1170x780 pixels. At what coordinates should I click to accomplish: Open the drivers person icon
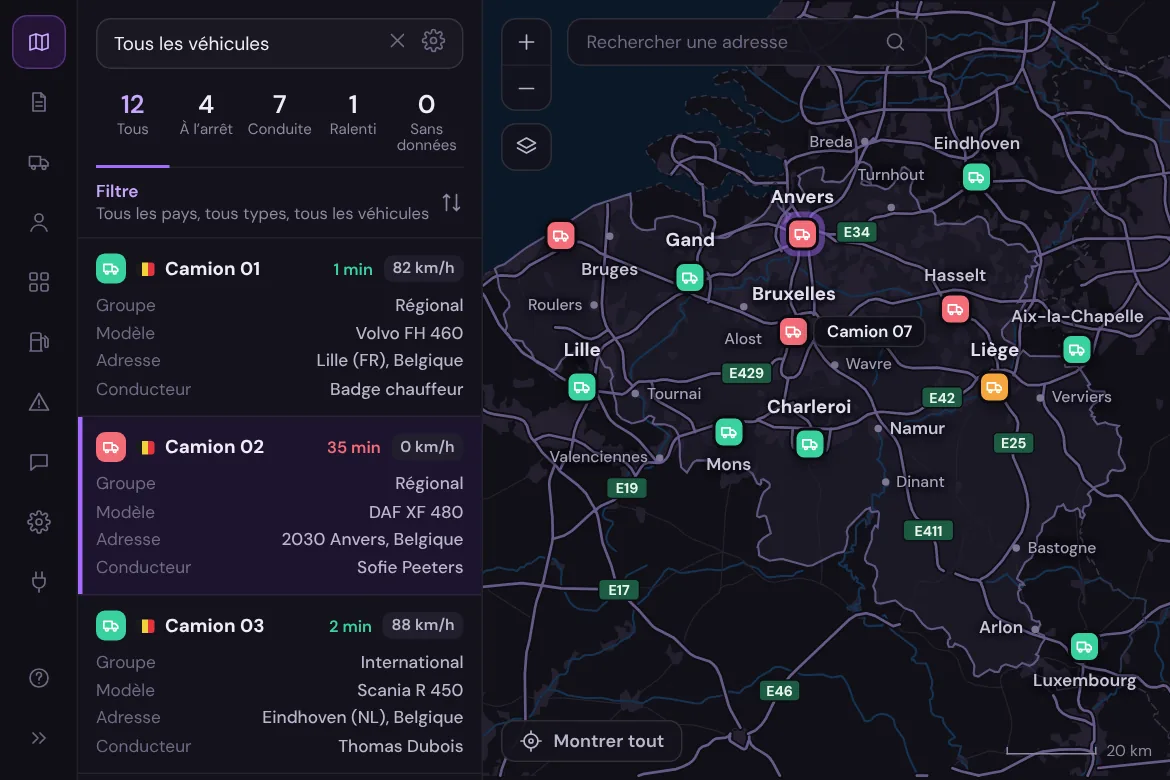[x=39, y=222]
